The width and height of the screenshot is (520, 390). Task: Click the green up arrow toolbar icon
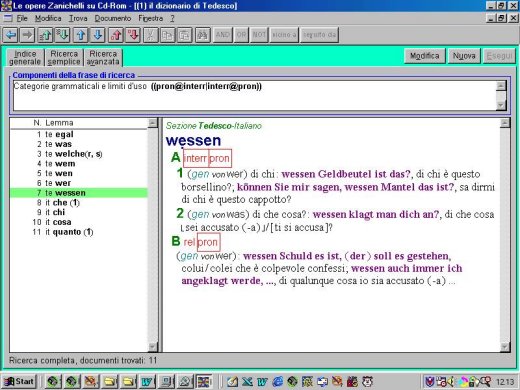45,35
